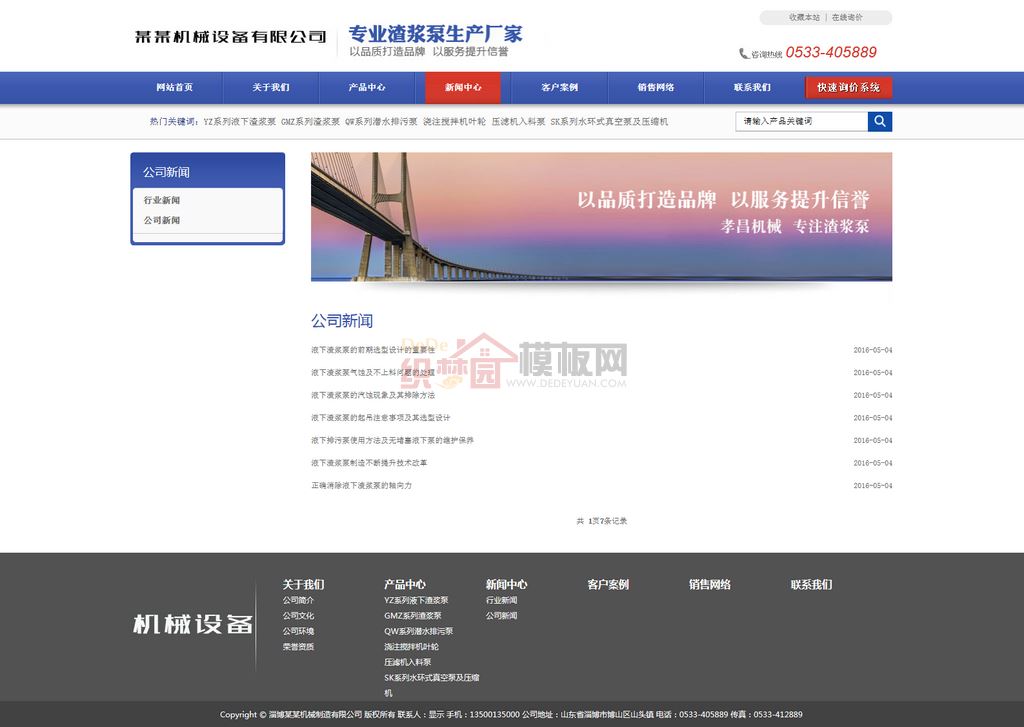This screenshot has width=1024, height=727.
Task: Open the article 正确消除液下渣浆泵的轴向力
Action: point(361,486)
